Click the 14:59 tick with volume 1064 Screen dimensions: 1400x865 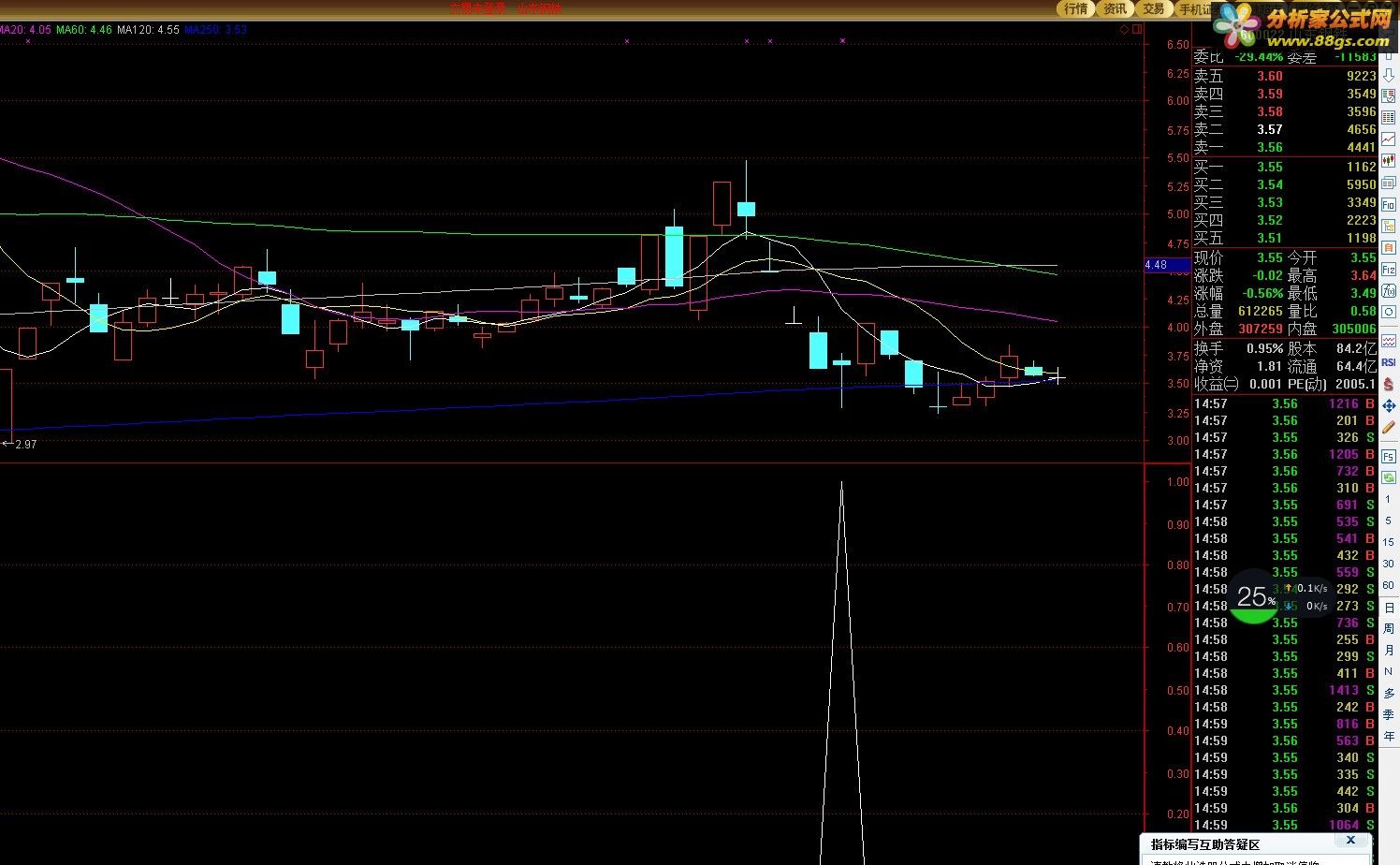point(1285,825)
